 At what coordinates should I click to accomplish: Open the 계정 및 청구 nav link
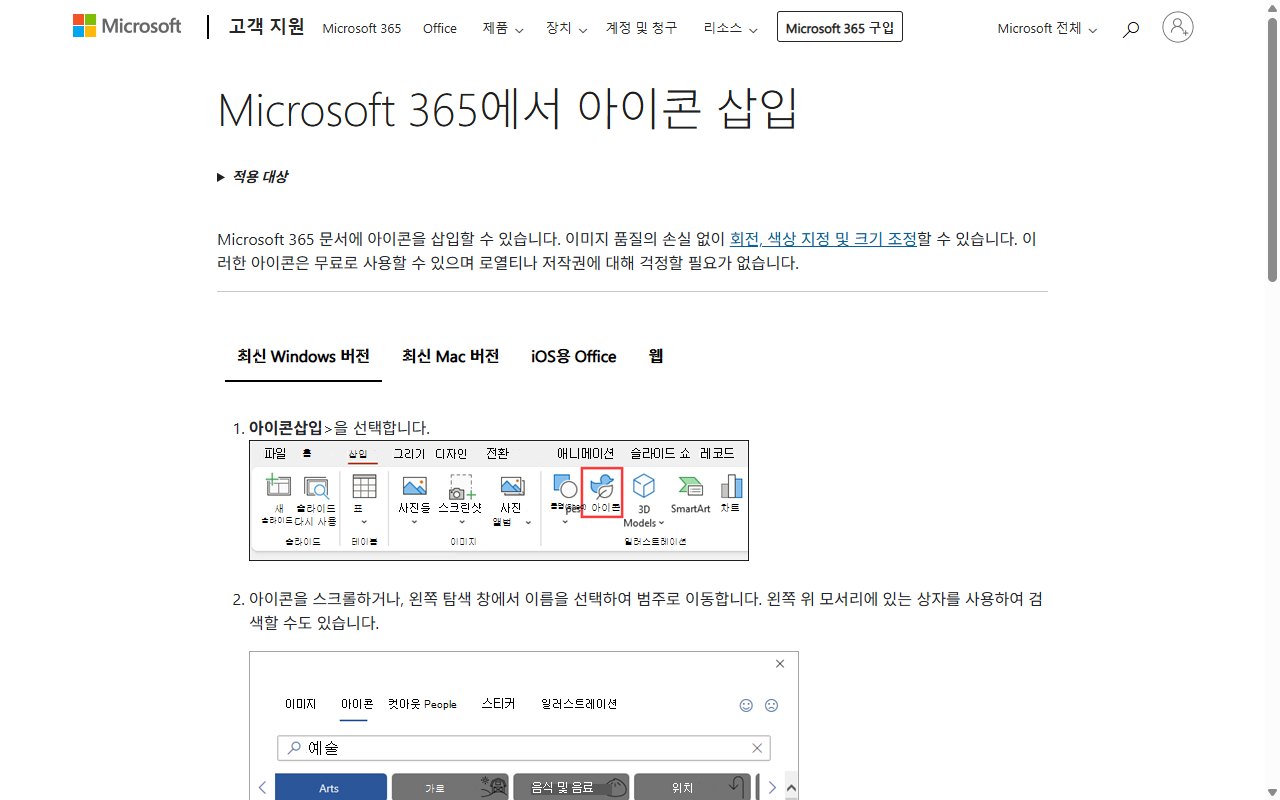tap(641, 28)
